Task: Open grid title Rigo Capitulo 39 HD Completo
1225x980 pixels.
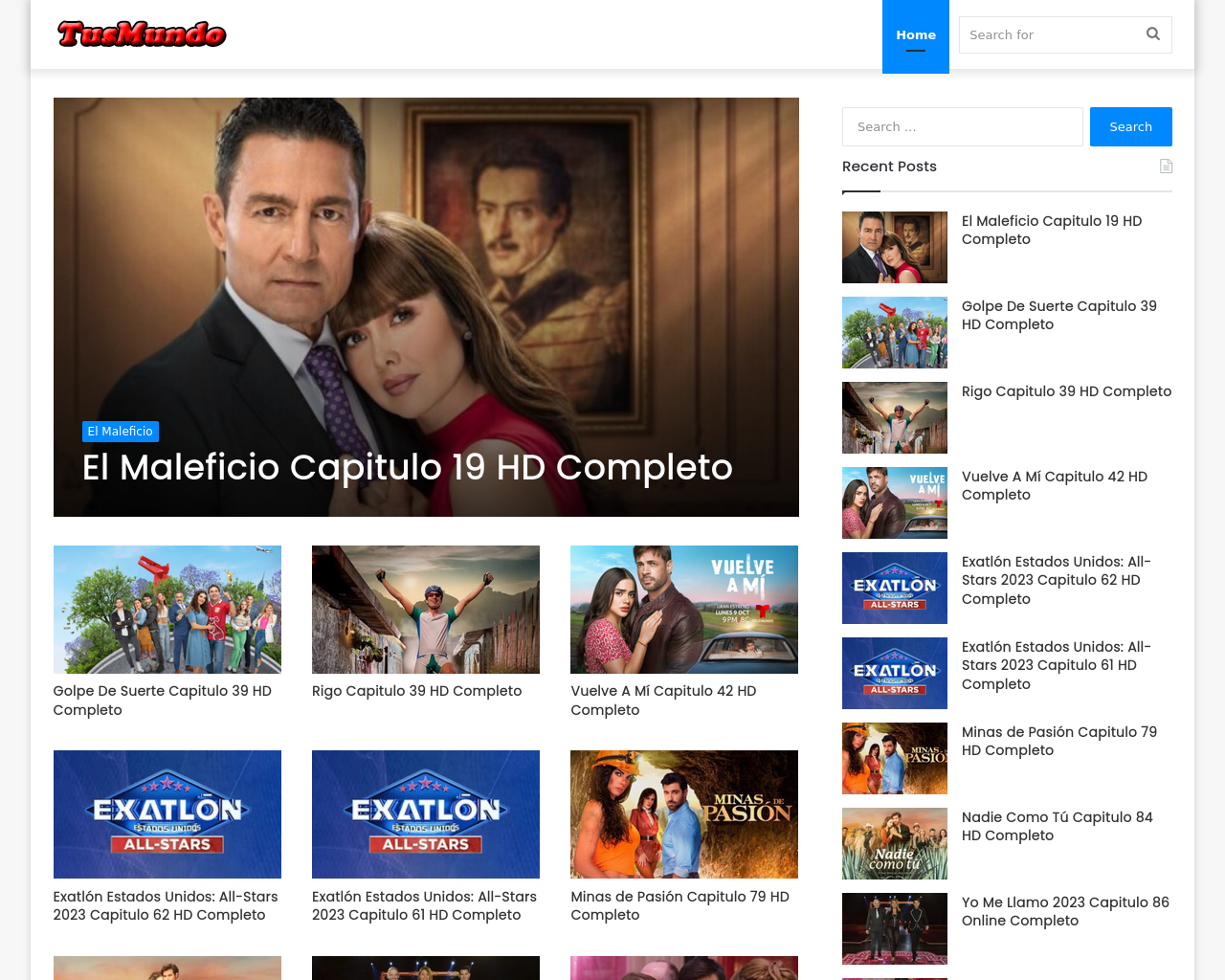Action: (x=417, y=691)
